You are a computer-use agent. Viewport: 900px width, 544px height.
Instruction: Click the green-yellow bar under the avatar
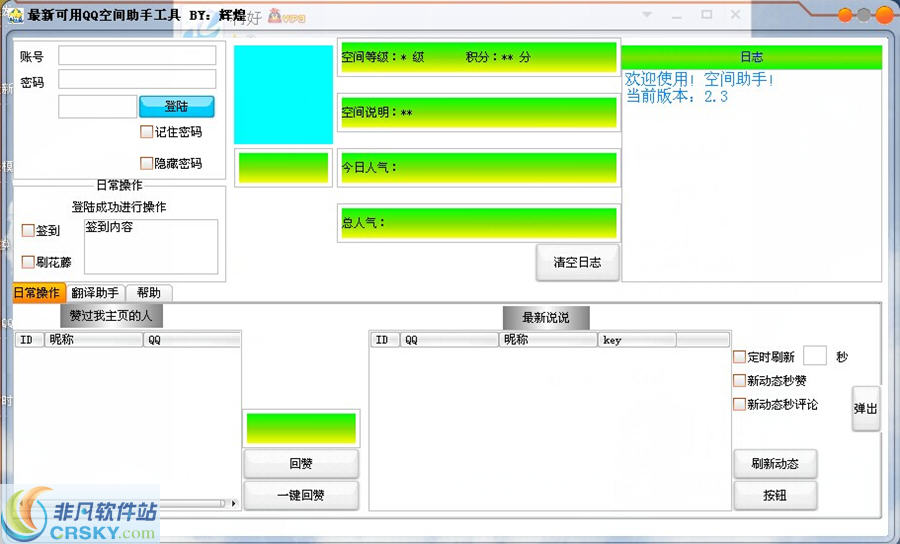[284, 168]
